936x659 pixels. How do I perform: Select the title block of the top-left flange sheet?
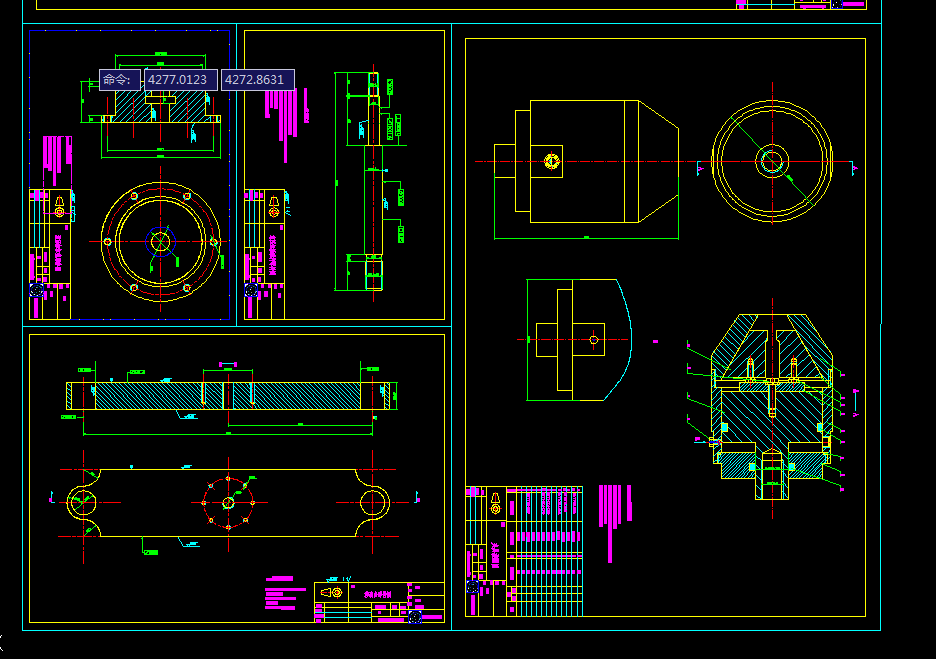tap(50, 254)
